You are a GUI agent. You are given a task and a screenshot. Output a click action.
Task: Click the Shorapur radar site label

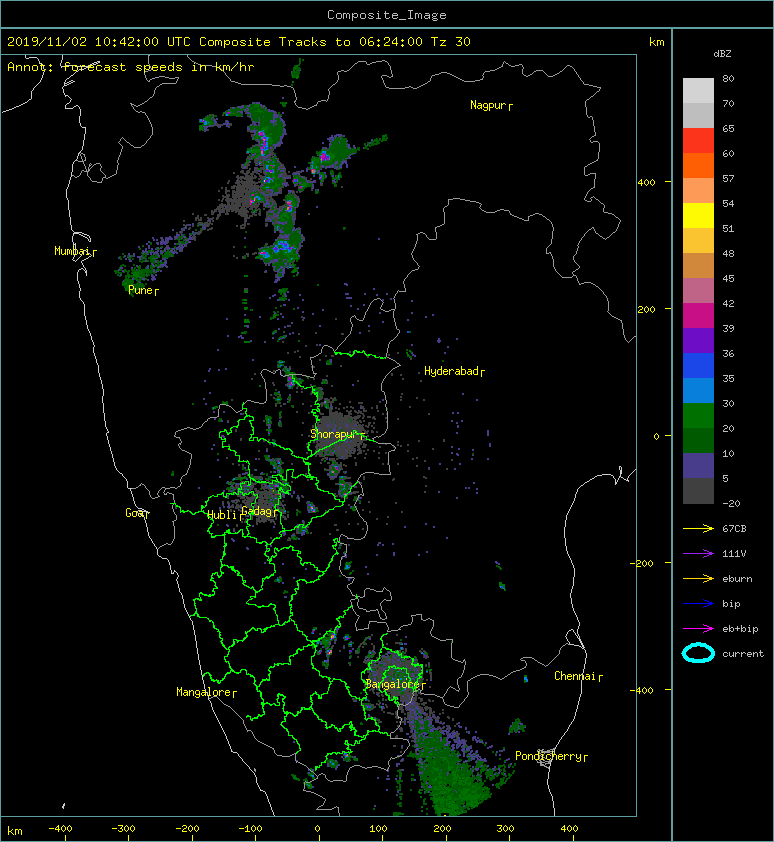(332, 434)
